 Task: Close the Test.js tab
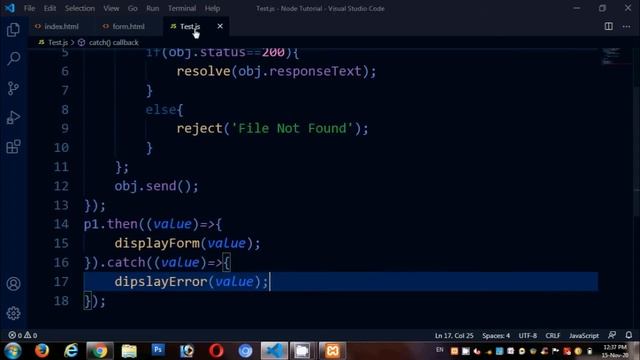[x=220, y=26]
